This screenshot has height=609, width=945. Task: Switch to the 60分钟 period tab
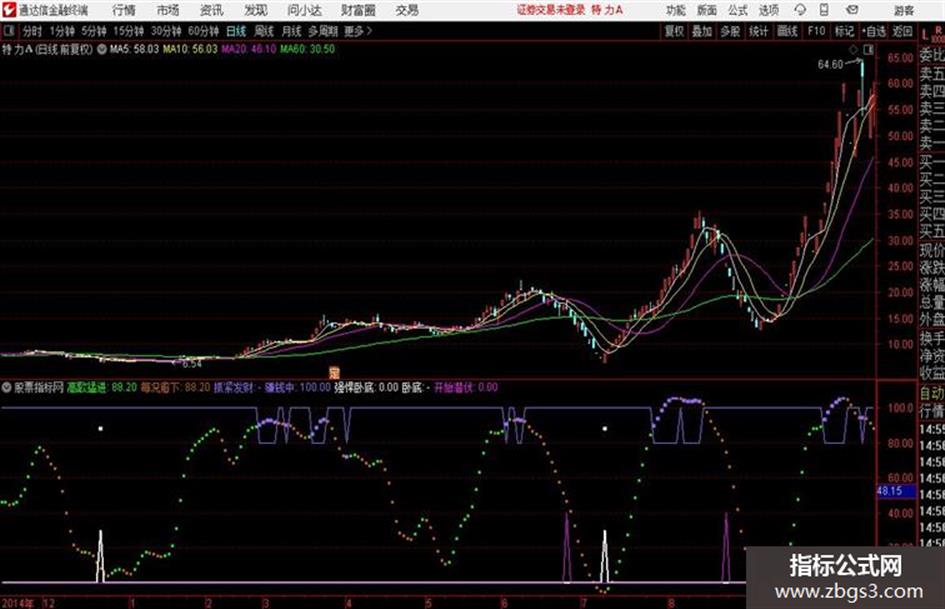pos(204,31)
